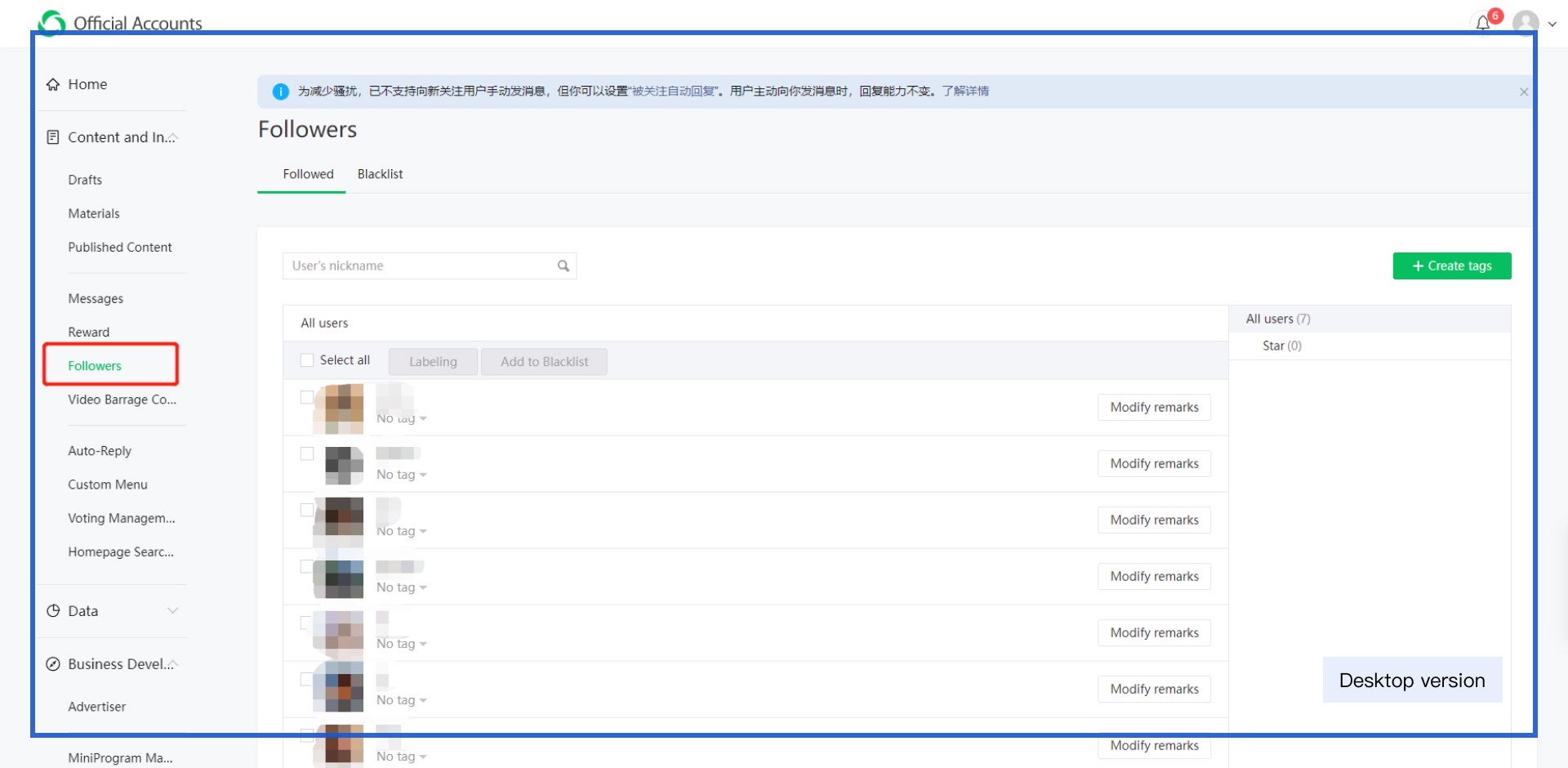The width and height of the screenshot is (1568, 768).
Task: Collapse the Content and Interaction section
Action: click(172, 137)
